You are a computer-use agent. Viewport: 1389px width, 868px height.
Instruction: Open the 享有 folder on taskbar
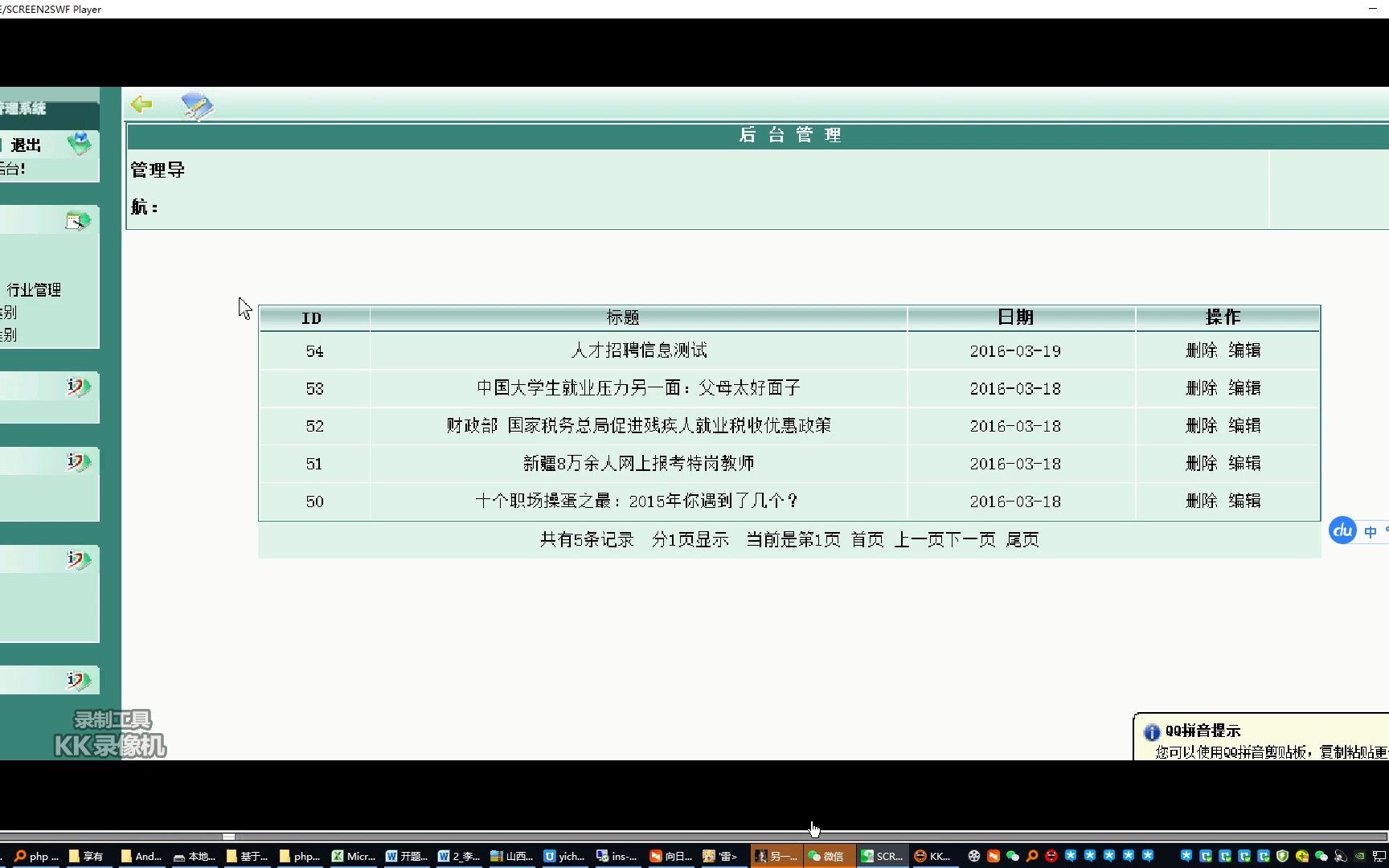tap(86, 856)
